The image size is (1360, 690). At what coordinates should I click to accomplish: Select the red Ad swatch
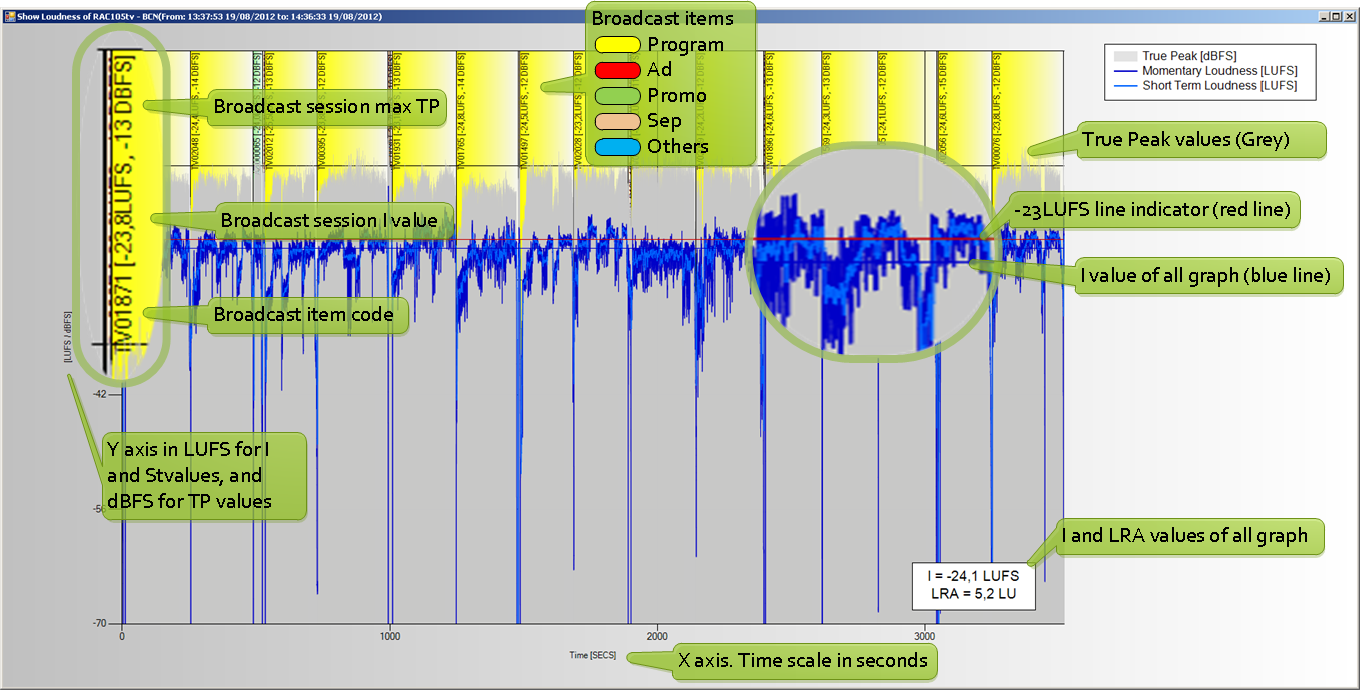(x=617, y=70)
